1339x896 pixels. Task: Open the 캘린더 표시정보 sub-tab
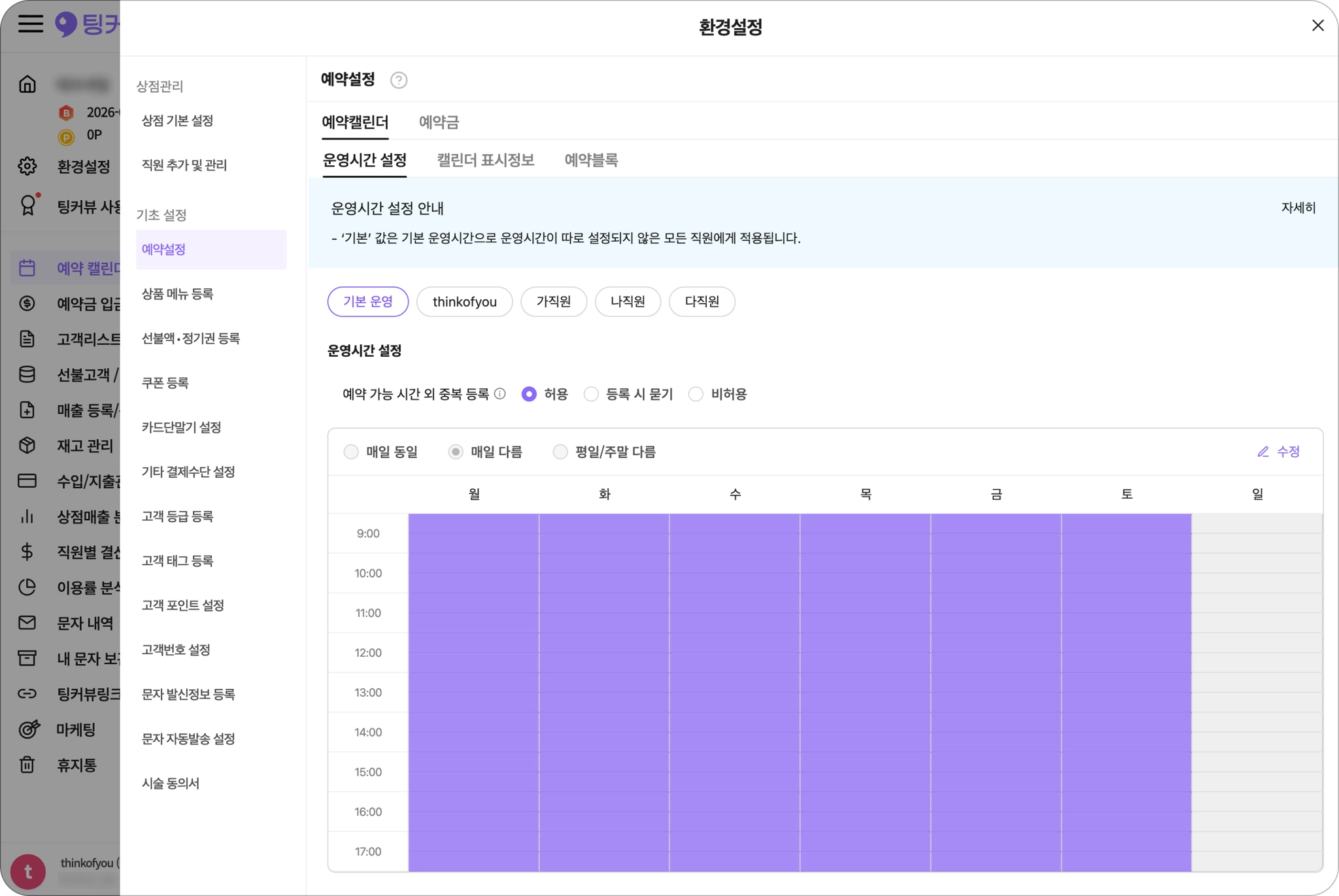[x=485, y=160]
